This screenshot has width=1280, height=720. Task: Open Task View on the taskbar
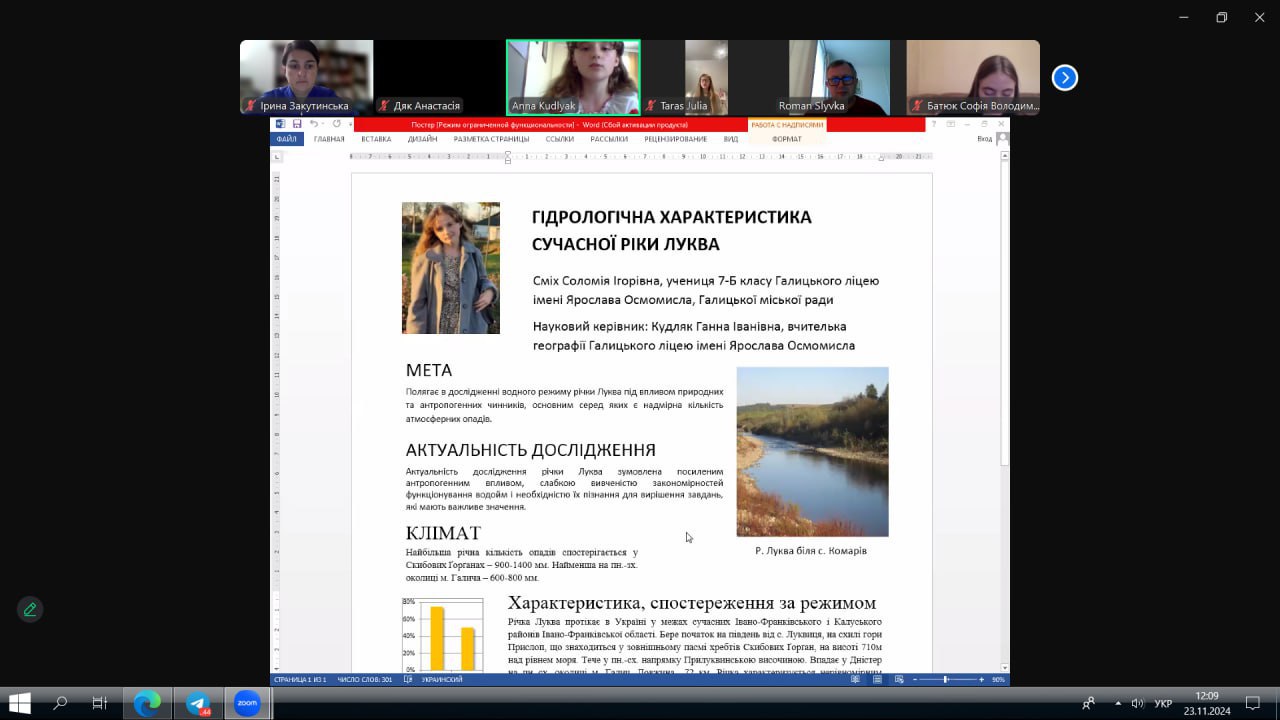99,703
